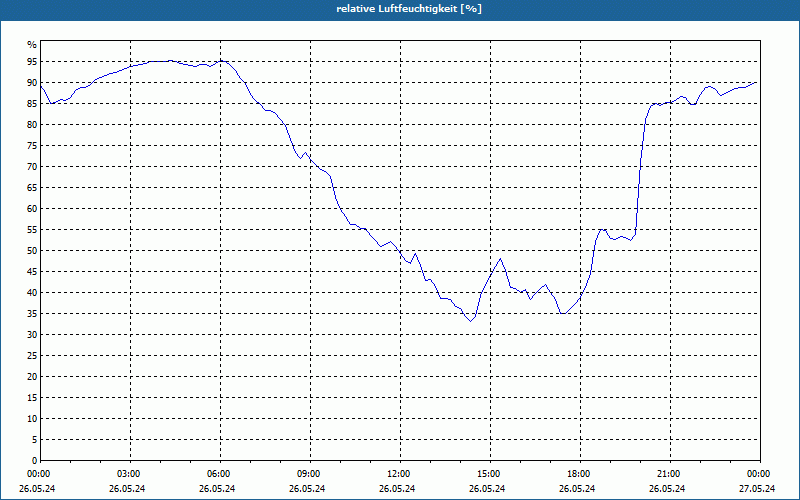This screenshot has height=500, width=800.
Task: Select the 20 y-axis label
Action: coord(32,377)
